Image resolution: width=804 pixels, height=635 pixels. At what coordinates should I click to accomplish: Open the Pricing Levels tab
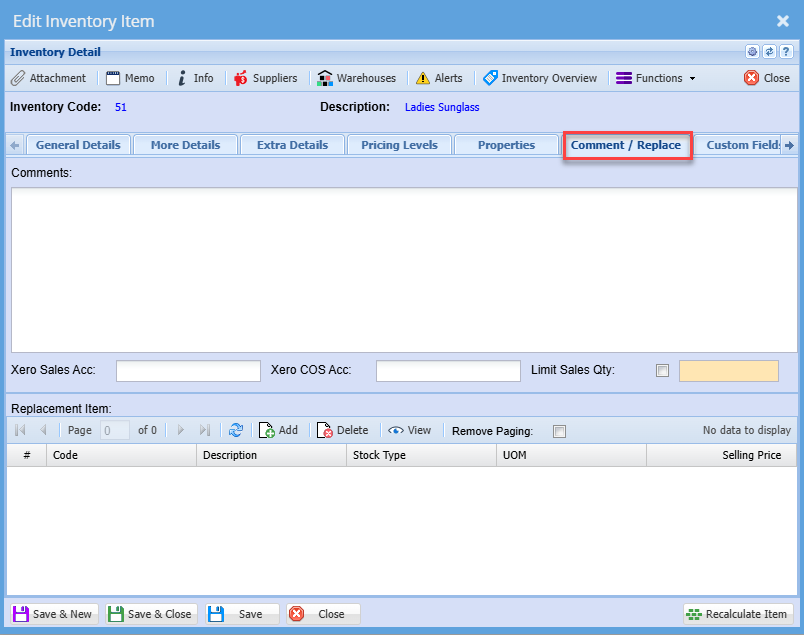coord(399,145)
